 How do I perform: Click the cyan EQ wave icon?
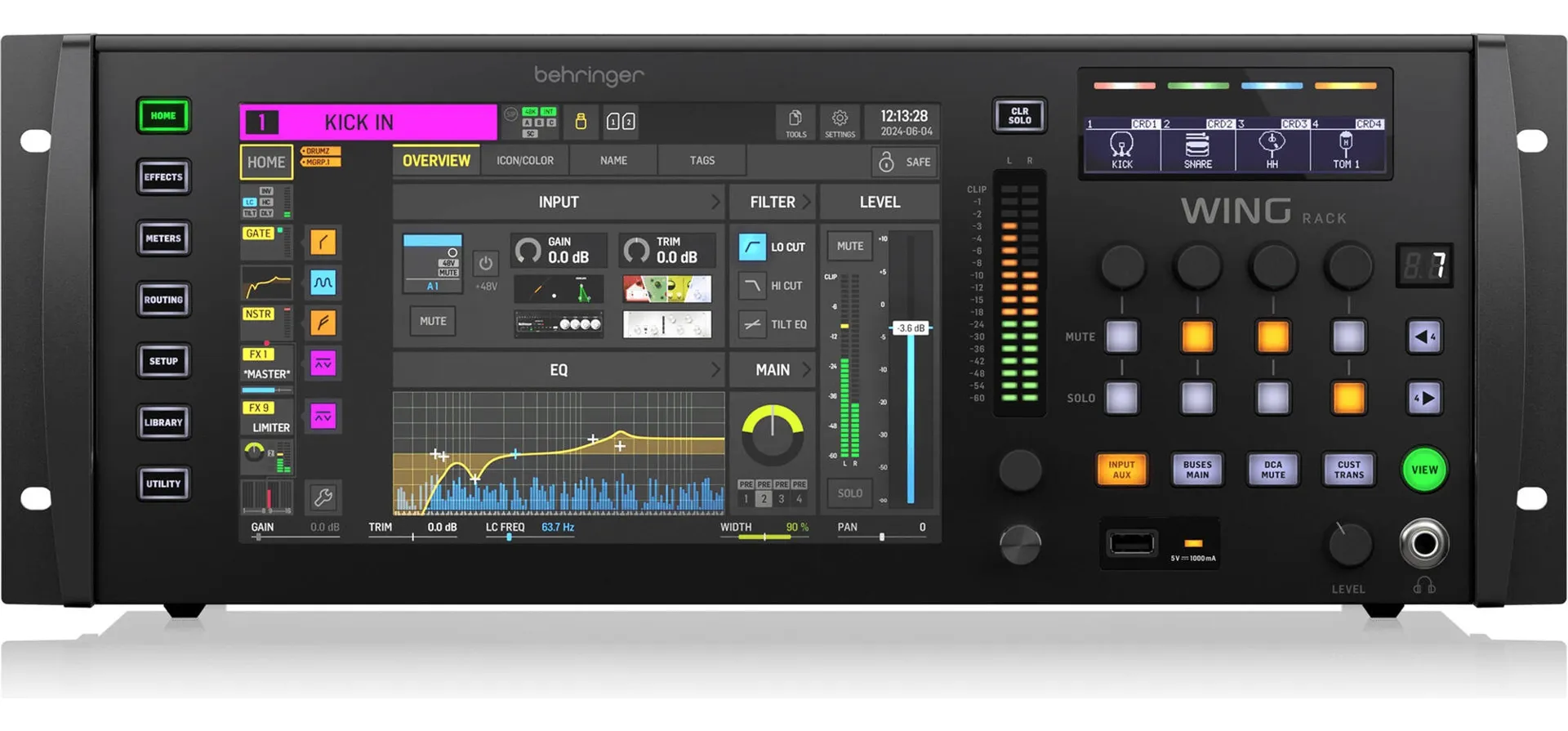click(323, 283)
